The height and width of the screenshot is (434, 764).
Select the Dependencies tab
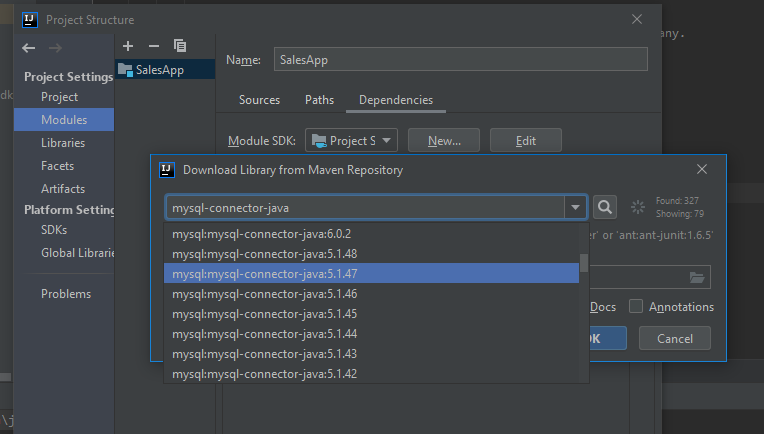(x=396, y=100)
